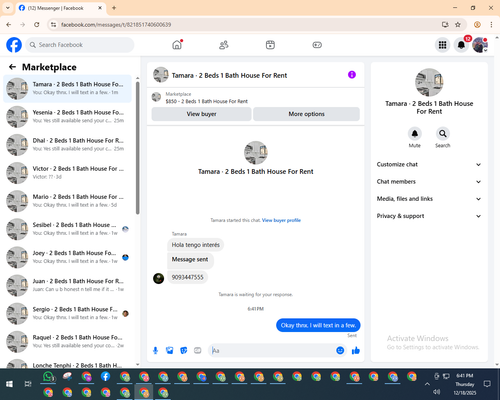The width and height of the screenshot is (500, 400).
Task: Click the conversation list scrollbar
Action: [x=138, y=148]
